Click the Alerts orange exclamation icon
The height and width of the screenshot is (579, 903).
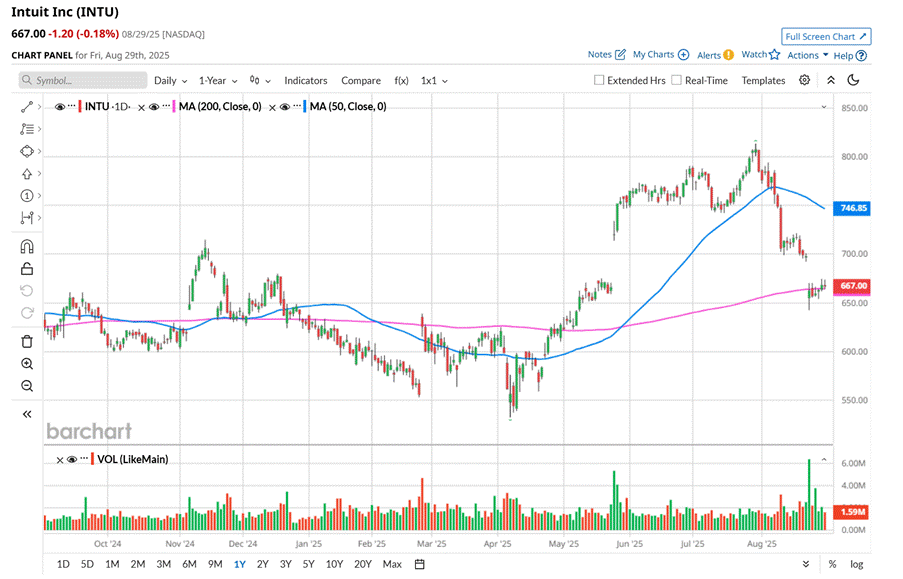(729, 55)
